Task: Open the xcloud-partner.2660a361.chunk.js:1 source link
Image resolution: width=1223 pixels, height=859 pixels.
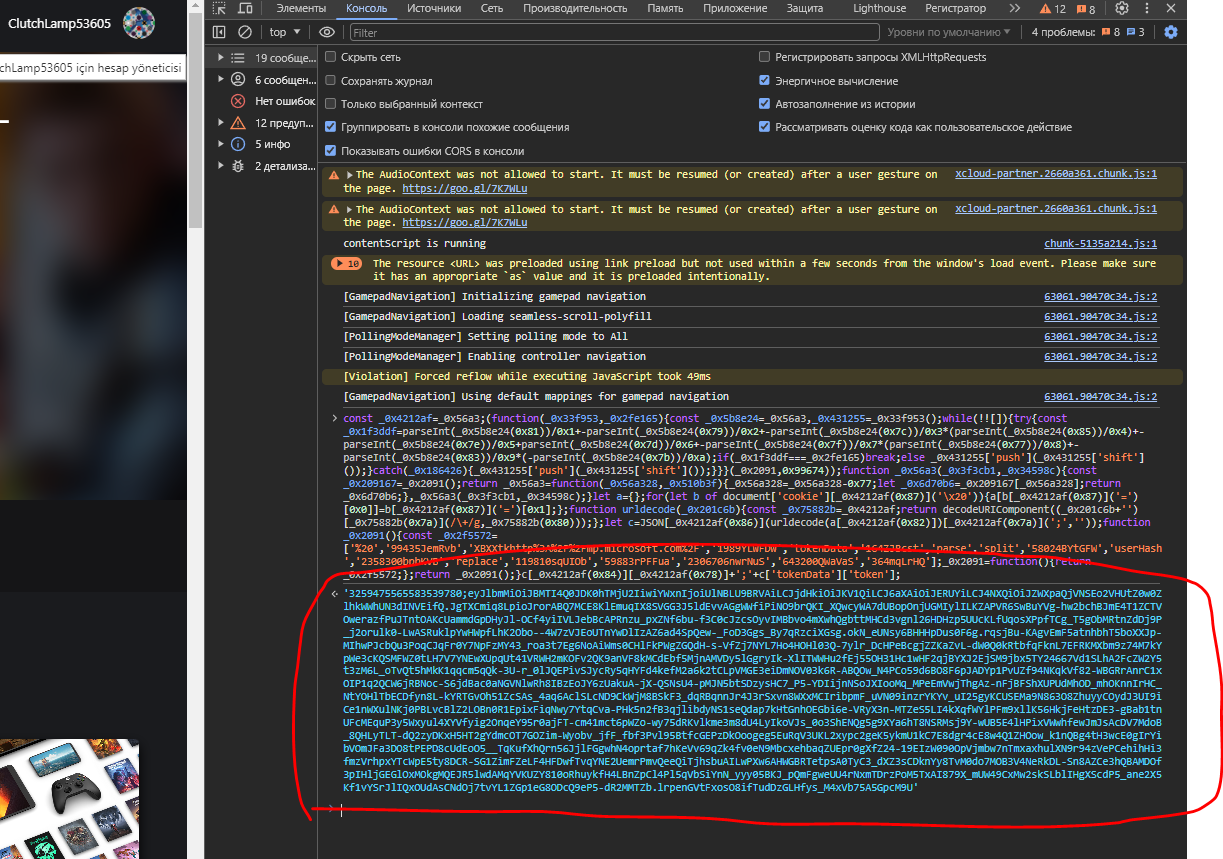Action: tap(1055, 174)
